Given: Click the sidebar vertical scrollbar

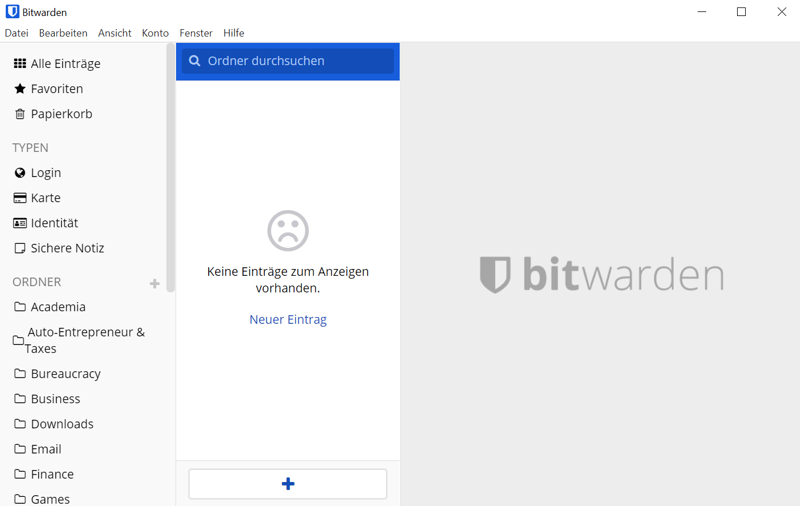Looking at the screenshot, I should pyautogui.click(x=170, y=168).
